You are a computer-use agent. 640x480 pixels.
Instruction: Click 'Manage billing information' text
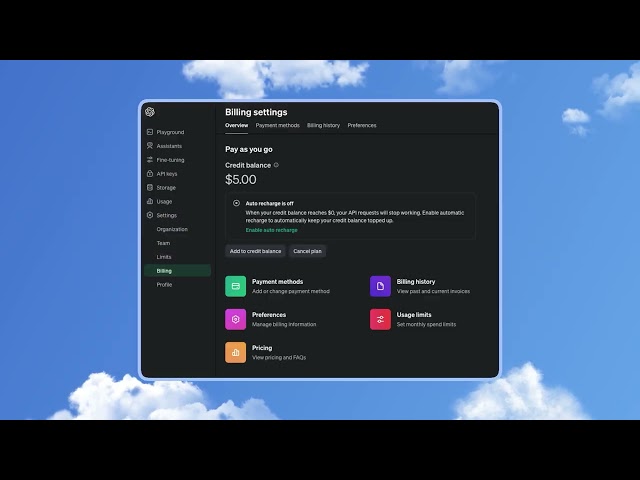click(x=284, y=324)
